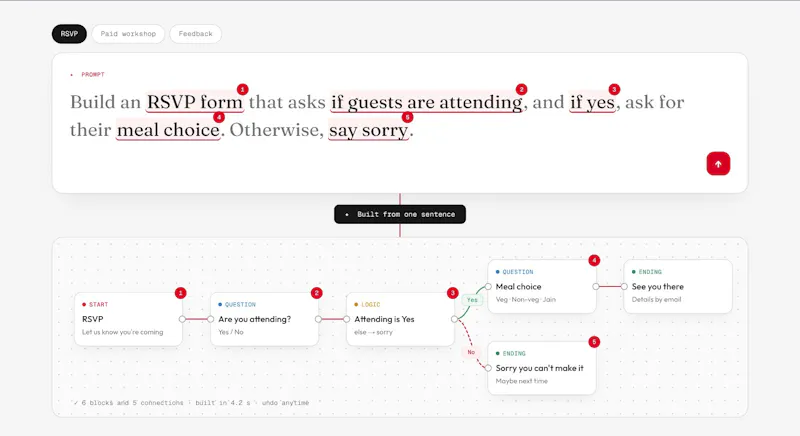800x436 pixels.
Task: Click the highlighted phrase "meal choice"
Action: click(168, 130)
